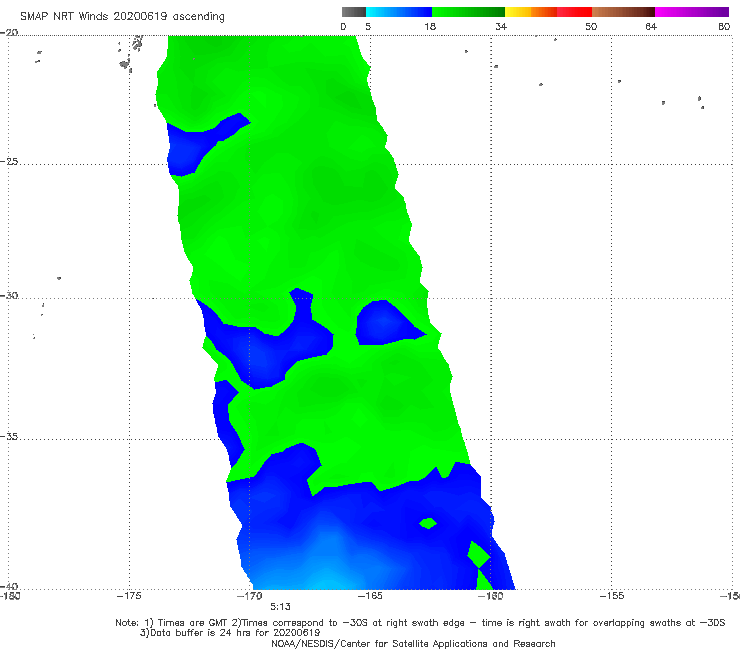Click the "5" label under the color bar
The height and width of the screenshot is (650, 740).
click(x=368, y=27)
